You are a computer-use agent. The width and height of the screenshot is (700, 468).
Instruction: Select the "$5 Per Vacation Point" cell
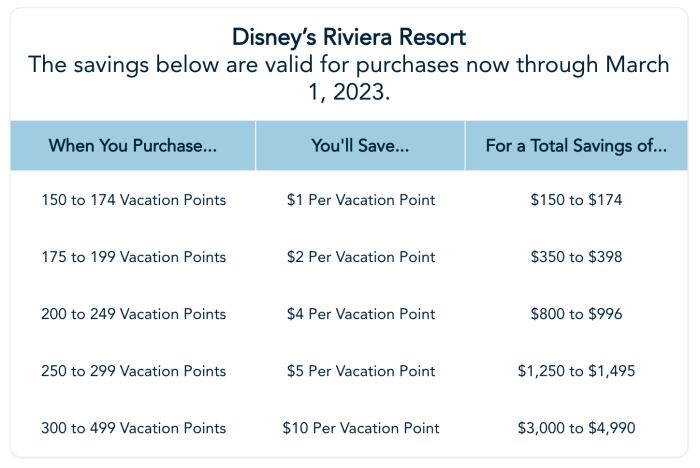coord(360,371)
